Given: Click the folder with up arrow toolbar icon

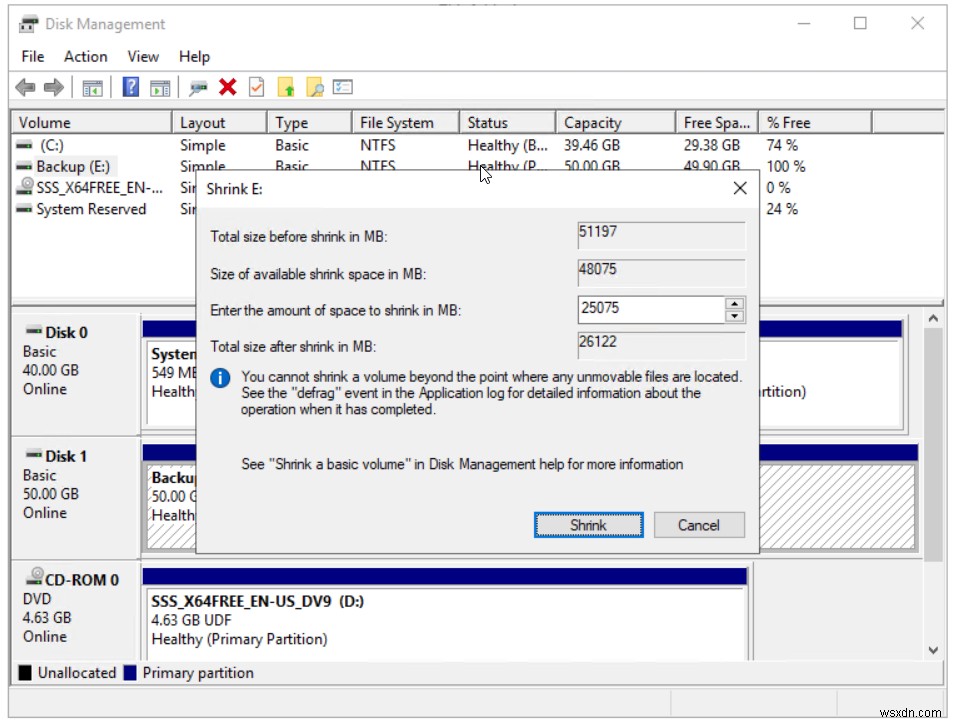Looking at the screenshot, I should tap(287, 87).
